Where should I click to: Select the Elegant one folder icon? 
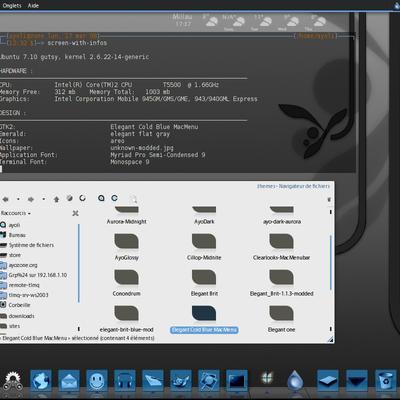coord(281,313)
